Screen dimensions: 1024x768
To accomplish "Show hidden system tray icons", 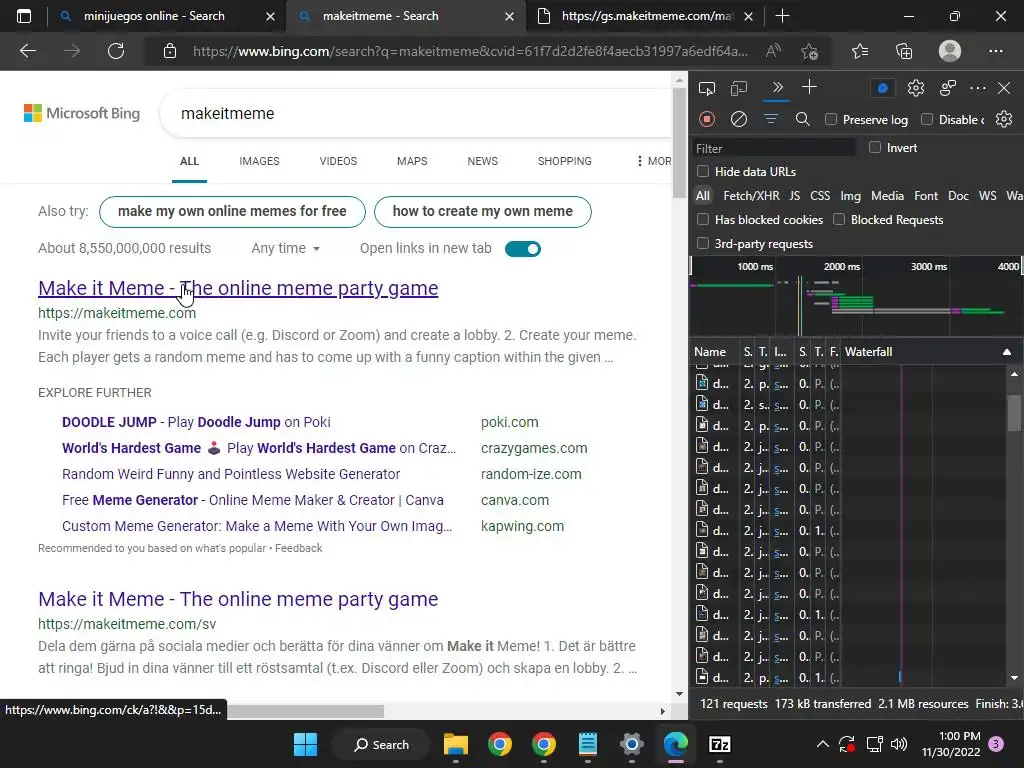I will (x=823, y=744).
